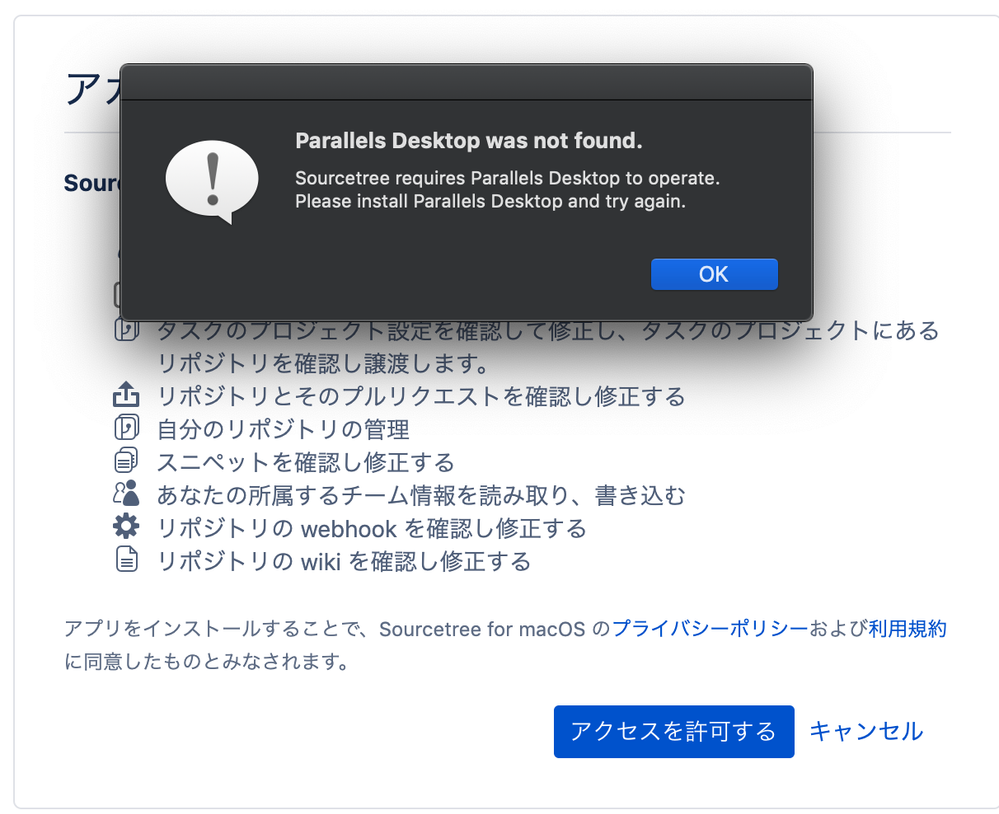
Task: Click the キャンセル link
Action: pos(866,731)
